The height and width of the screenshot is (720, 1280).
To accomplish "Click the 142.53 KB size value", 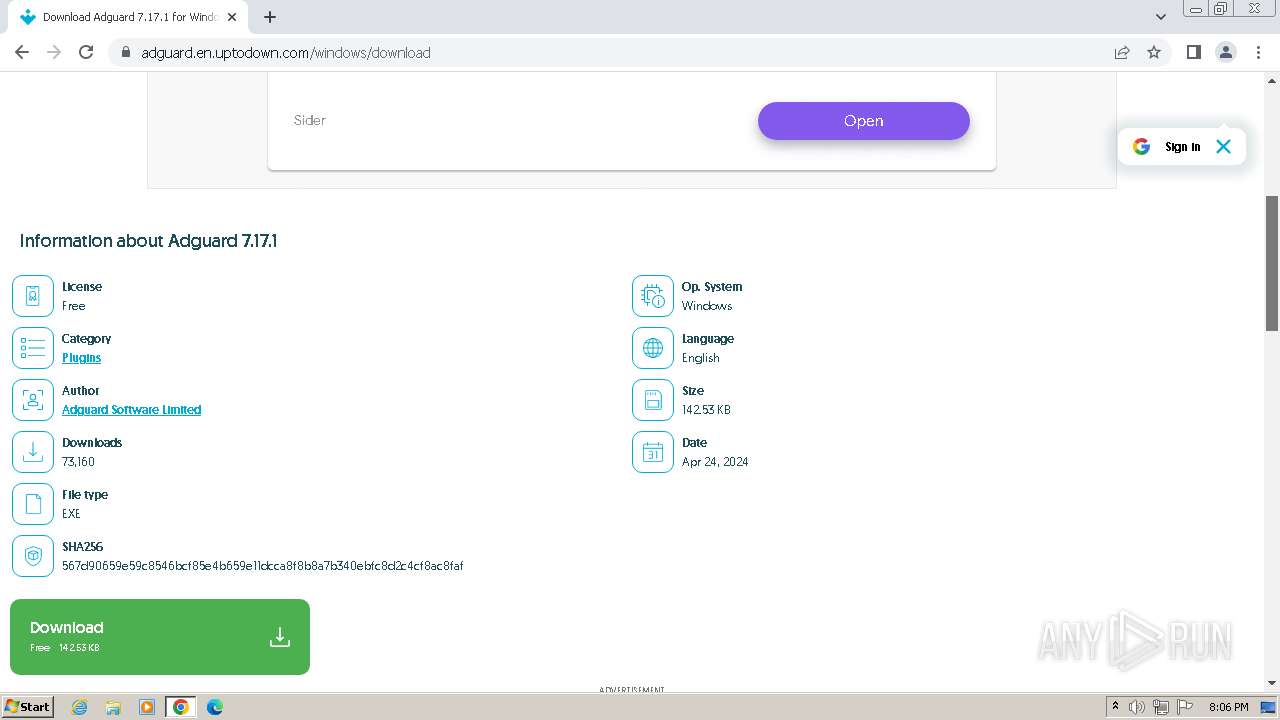I will pyautogui.click(x=706, y=410).
